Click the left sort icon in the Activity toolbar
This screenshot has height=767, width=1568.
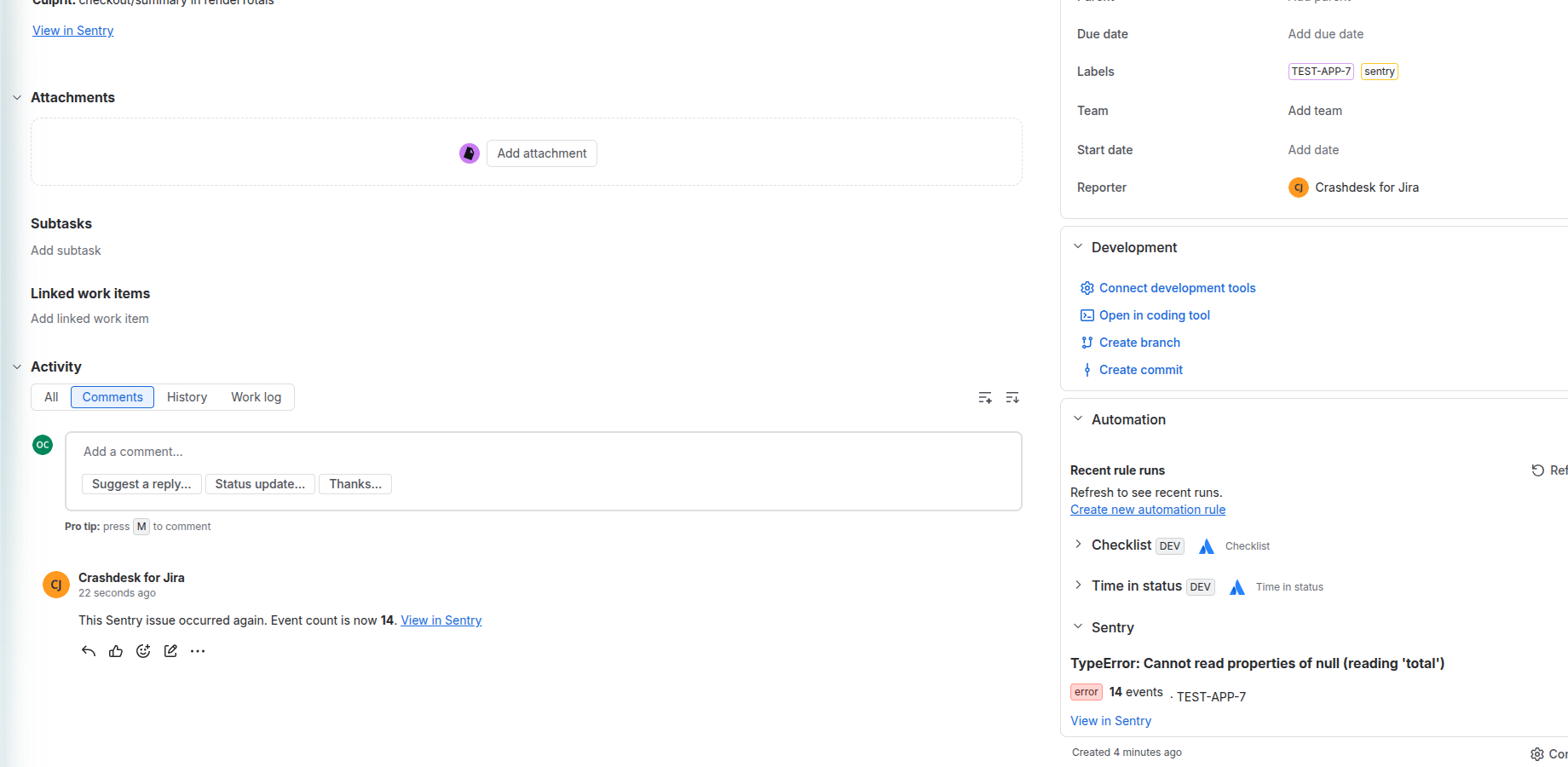coord(985,398)
